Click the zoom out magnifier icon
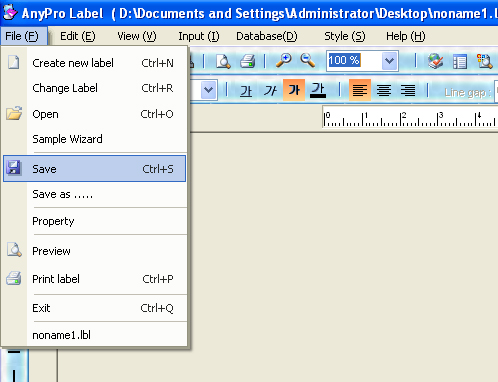 point(307,61)
